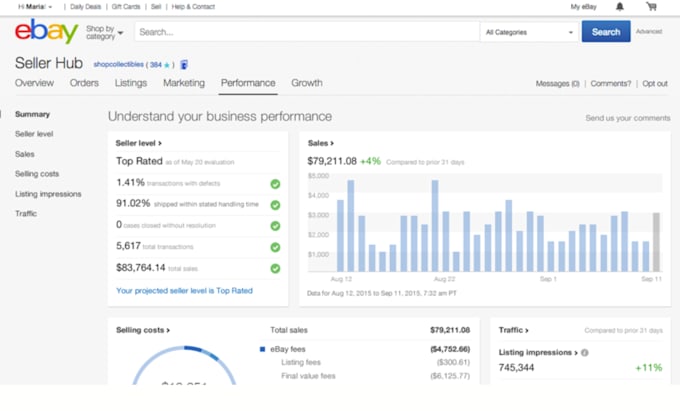Click the 745,344 listing impressions value
This screenshot has width=680, height=411.
[517, 368]
